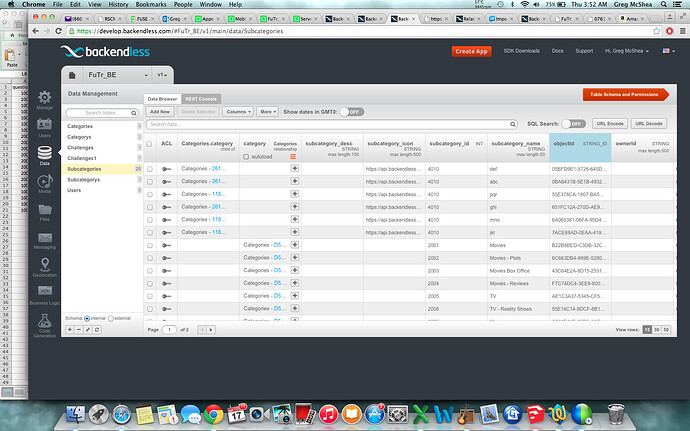This screenshot has height=431, width=690.
Task: Toggle the SQL Search switch
Action: pos(573,124)
